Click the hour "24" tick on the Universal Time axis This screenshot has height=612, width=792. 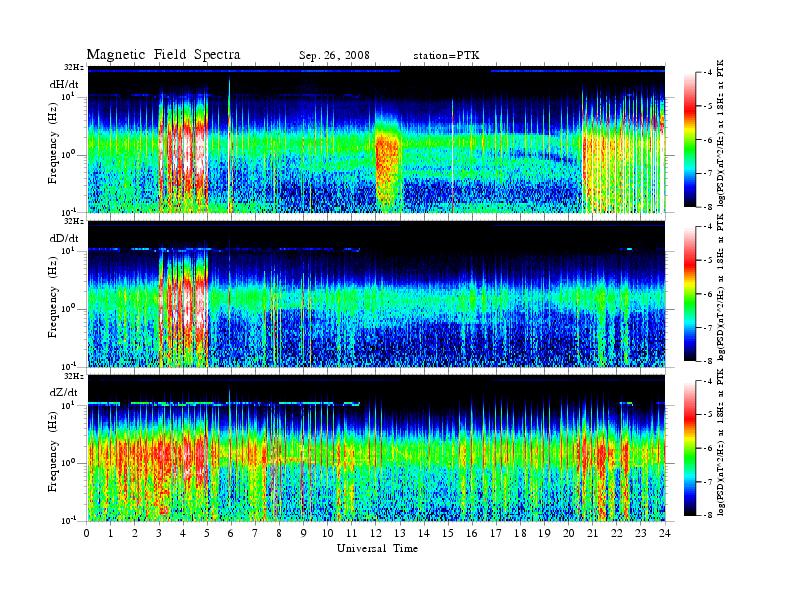[665, 533]
